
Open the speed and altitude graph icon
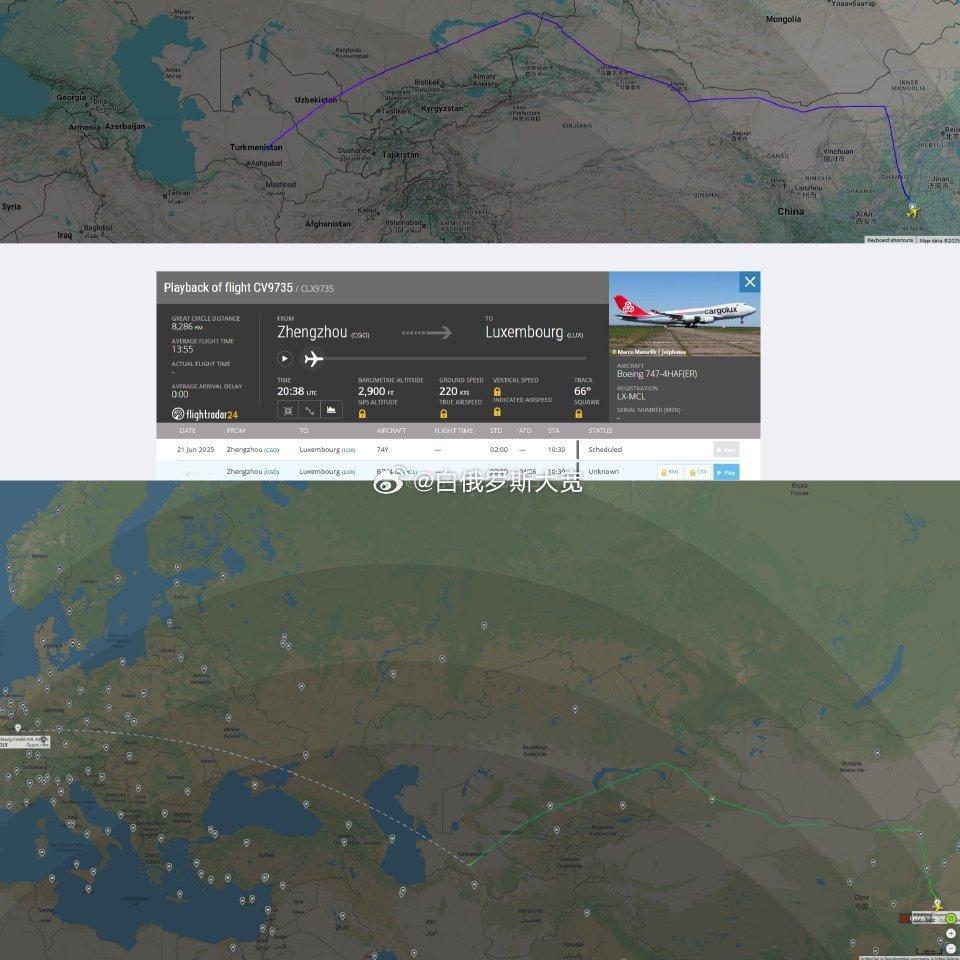click(x=331, y=410)
